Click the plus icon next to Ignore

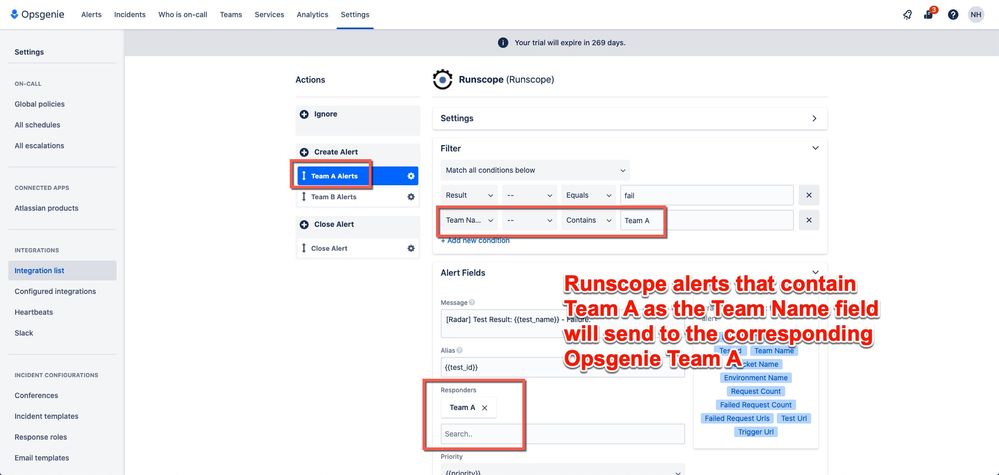(304, 115)
